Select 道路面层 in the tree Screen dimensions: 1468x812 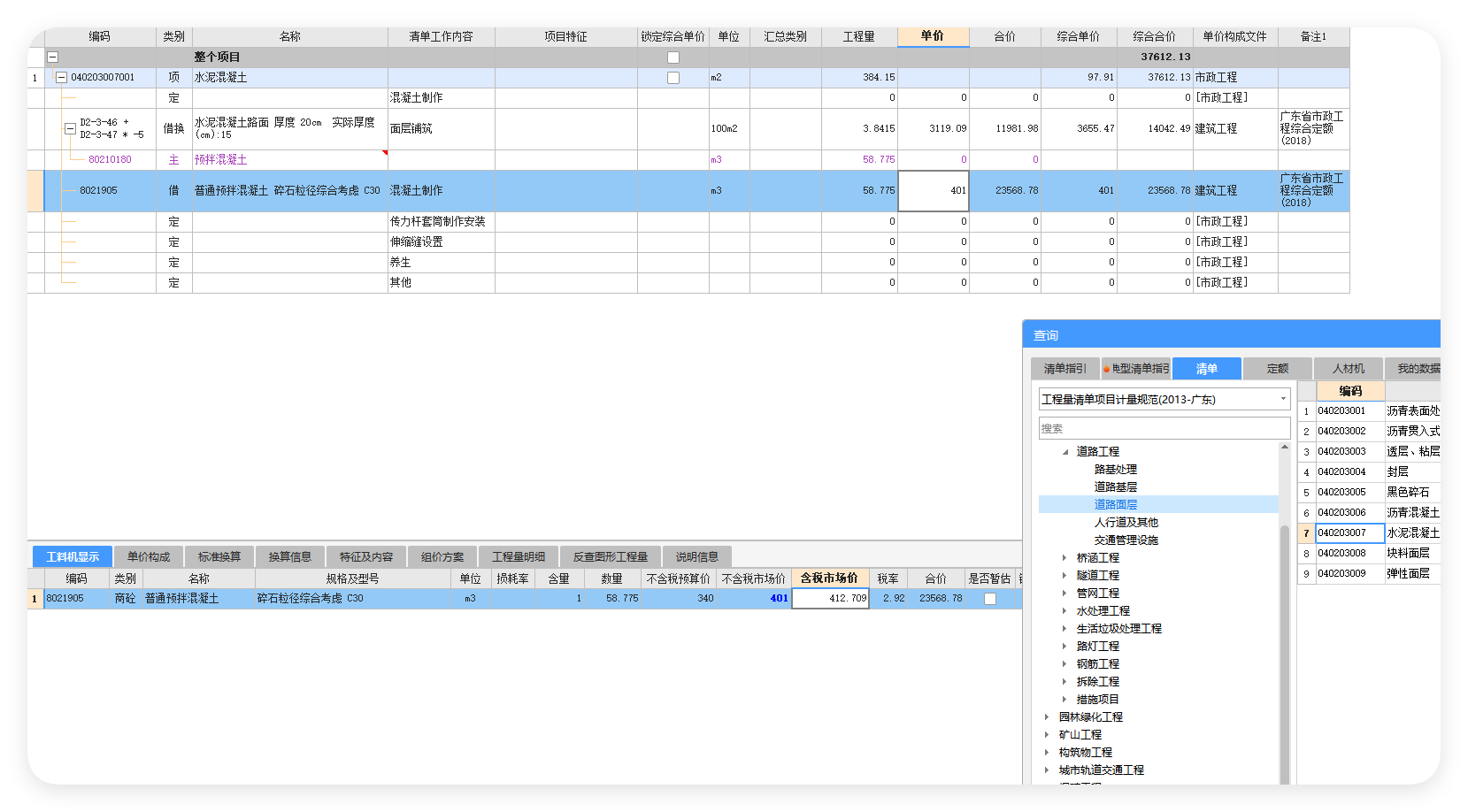pyautogui.click(x=1115, y=505)
